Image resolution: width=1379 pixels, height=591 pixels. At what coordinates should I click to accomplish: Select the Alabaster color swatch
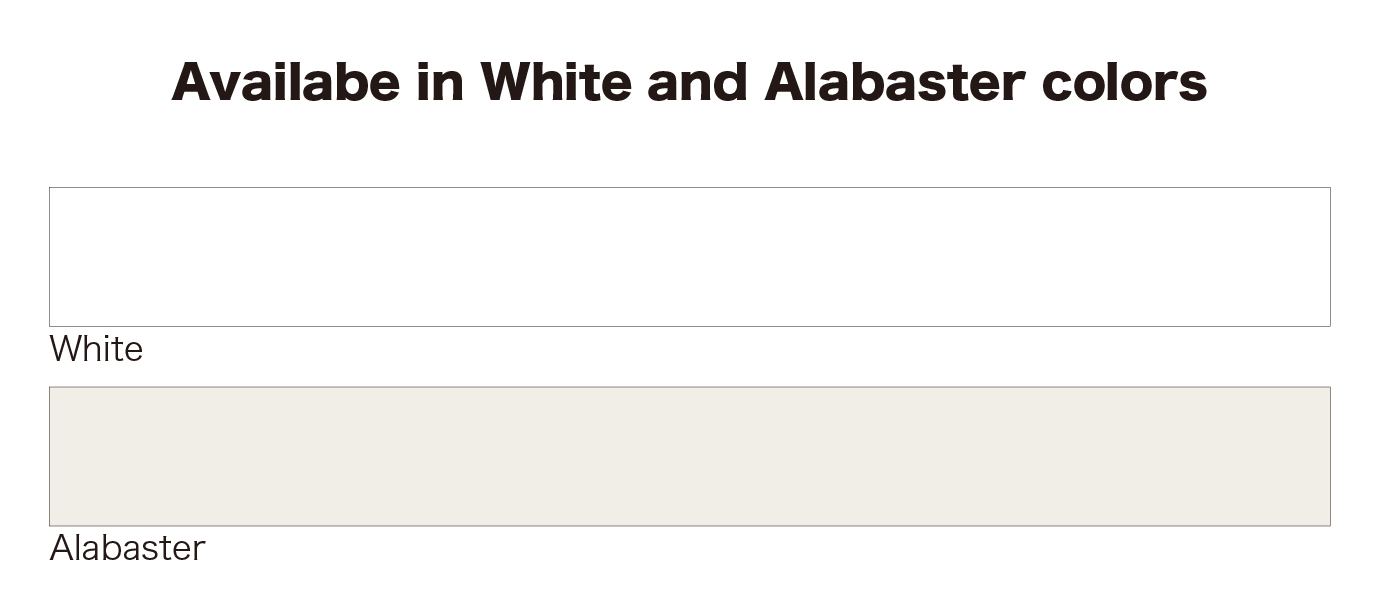tap(689, 456)
